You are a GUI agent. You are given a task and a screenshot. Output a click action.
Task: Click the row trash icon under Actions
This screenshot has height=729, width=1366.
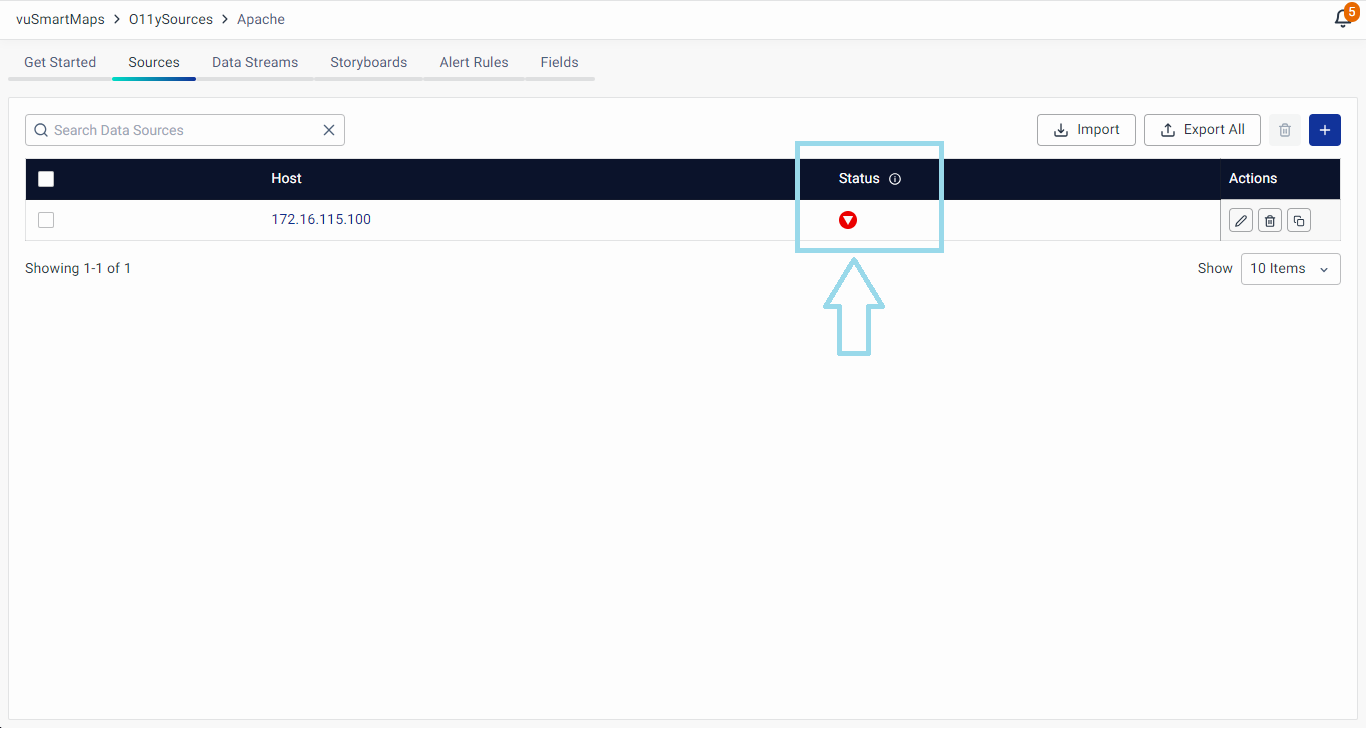1270,221
